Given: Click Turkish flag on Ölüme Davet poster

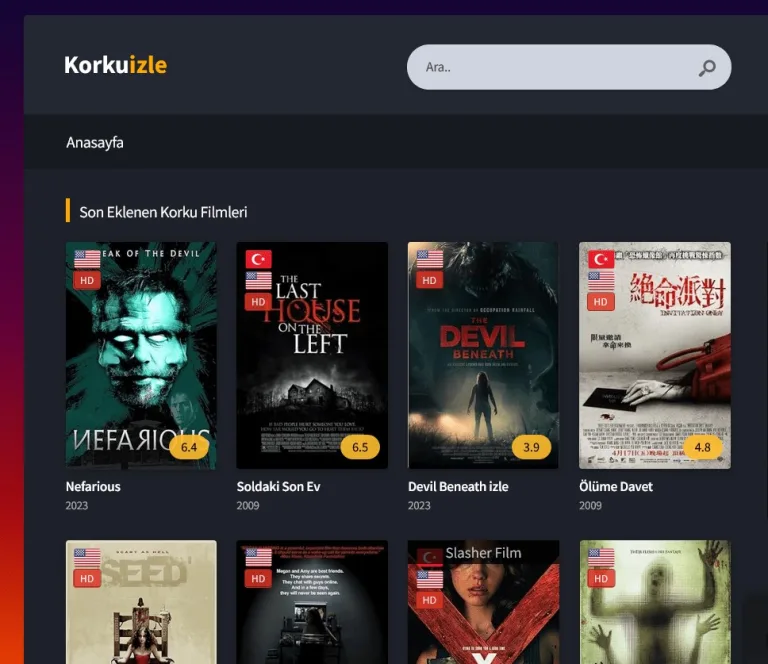Looking at the screenshot, I should (601, 259).
